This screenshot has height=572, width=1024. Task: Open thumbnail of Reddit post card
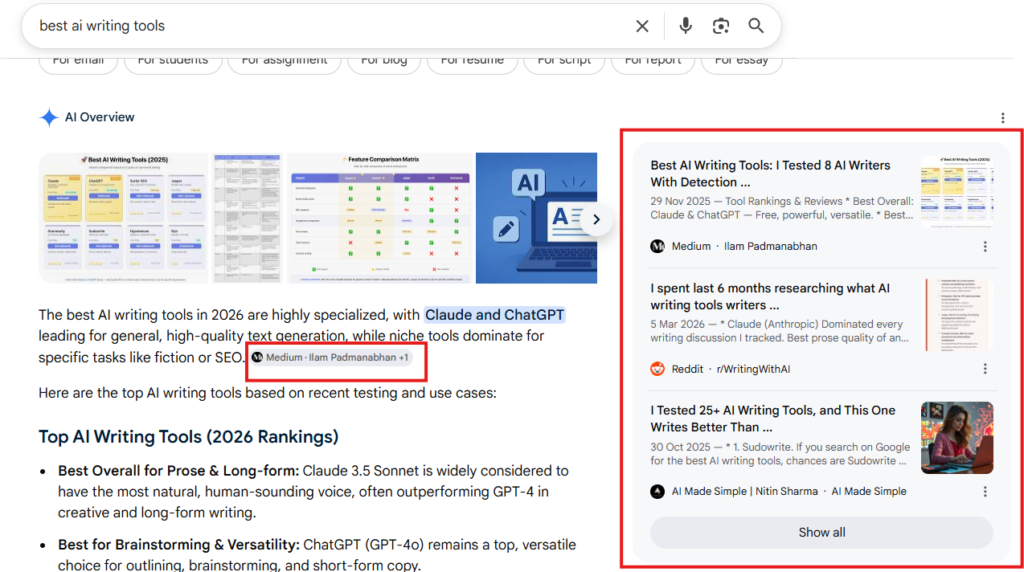958,315
